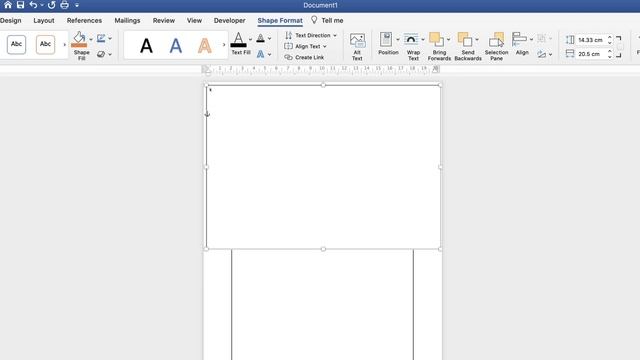Open Text Outline dropdown arrow
This screenshot has width=640, height=360.
269,39
